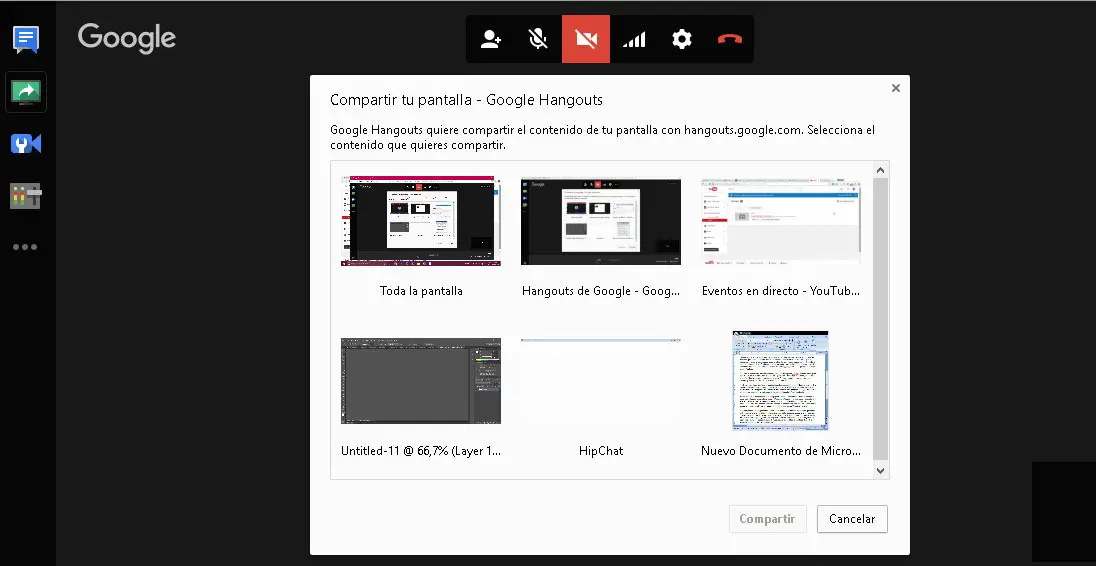
Task: Select the Hangouts de Google window thumbnail
Action: 601,221
